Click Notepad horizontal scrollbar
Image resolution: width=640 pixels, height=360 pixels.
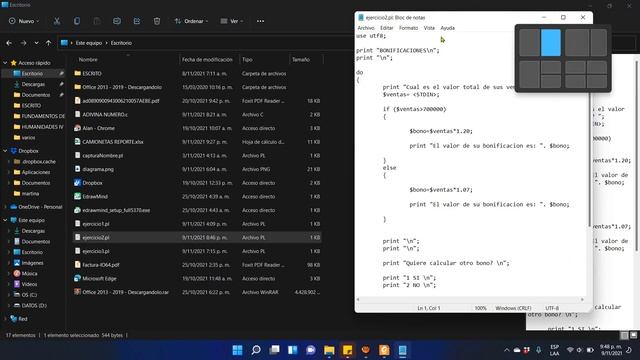(x=470, y=300)
